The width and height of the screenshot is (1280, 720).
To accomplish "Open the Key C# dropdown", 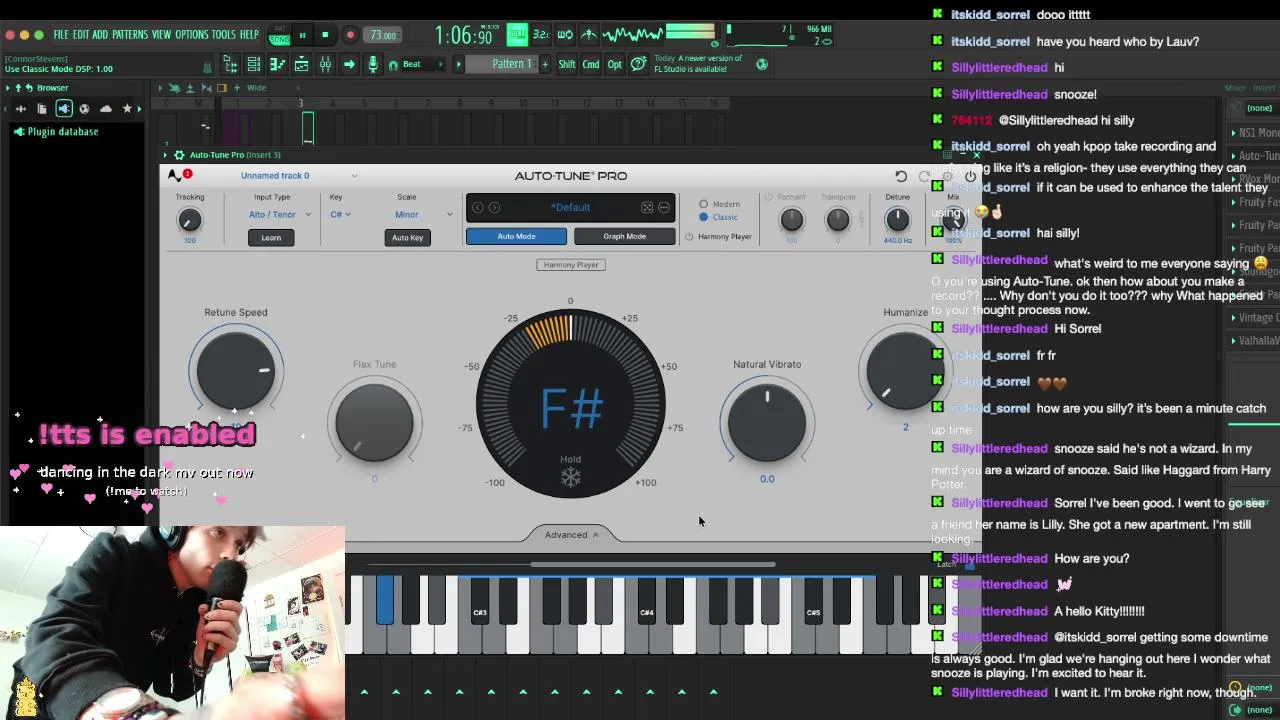I will [341, 214].
